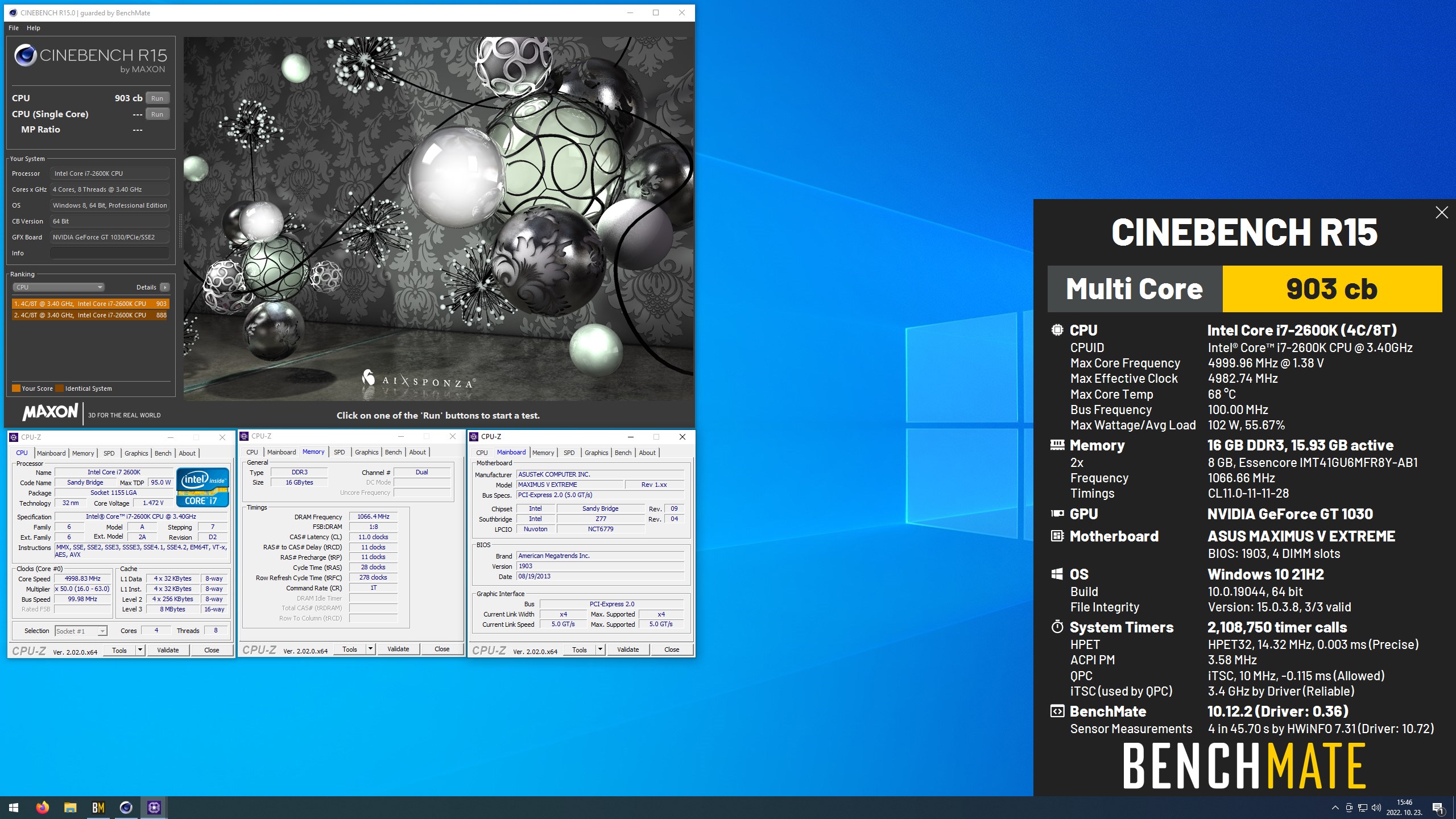This screenshot has width=1456, height=819.
Task: Expand Tools arrow in right CPU-Z window
Action: click(x=600, y=650)
